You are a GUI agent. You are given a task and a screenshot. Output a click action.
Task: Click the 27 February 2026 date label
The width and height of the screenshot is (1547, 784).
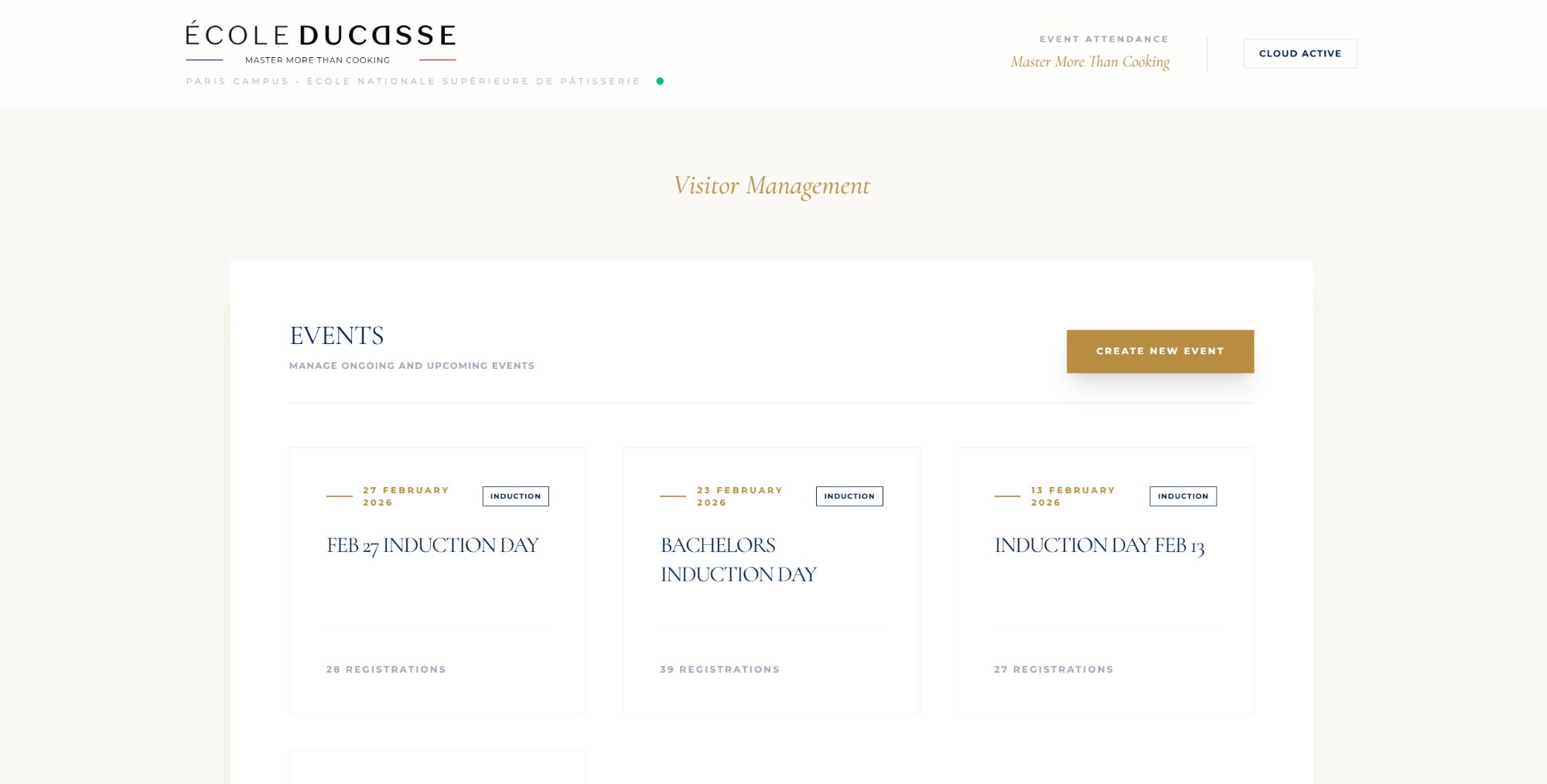click(405, 496)
